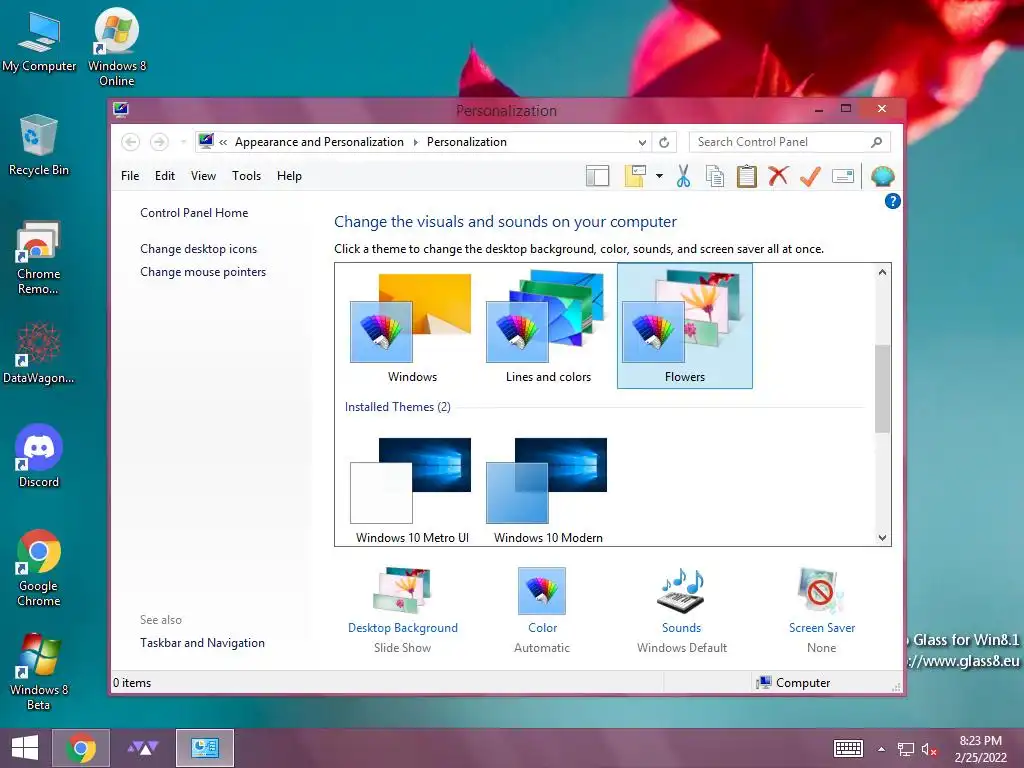Expand the address bar history dropdown
This screenshot has height=768, width=1024.
point(642,142)
